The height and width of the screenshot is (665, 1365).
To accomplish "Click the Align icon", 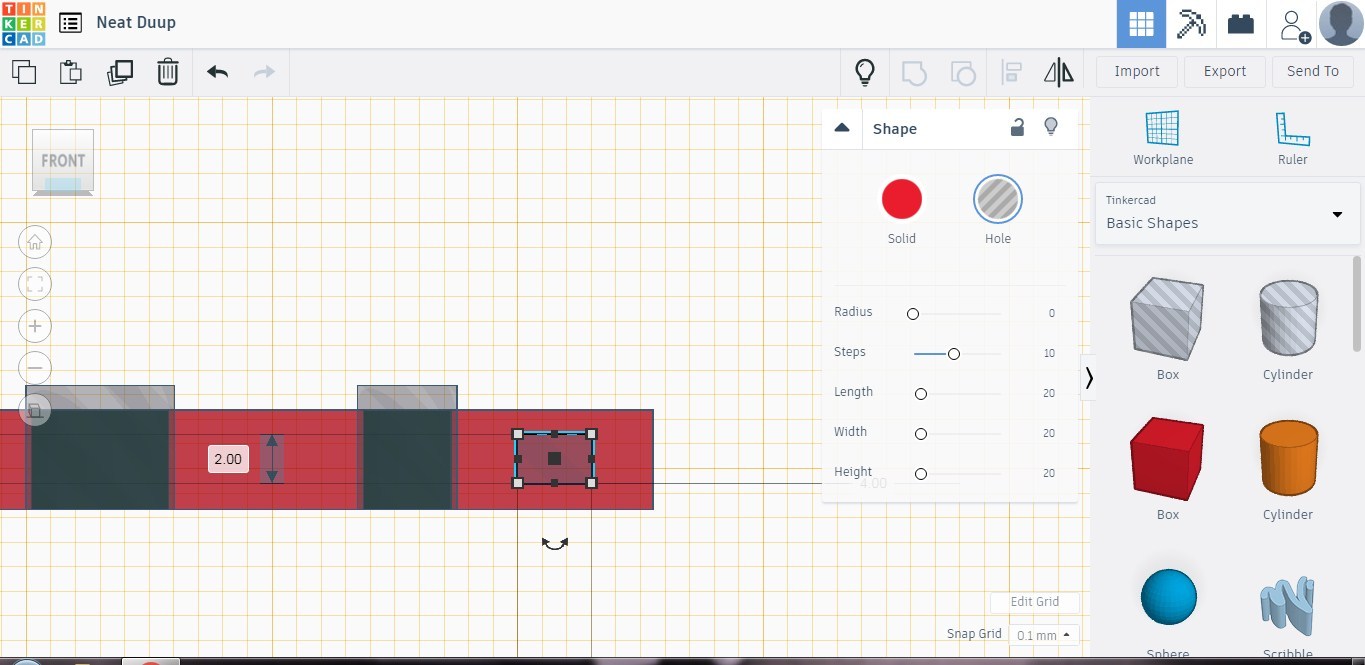I will pos(1011,72).
